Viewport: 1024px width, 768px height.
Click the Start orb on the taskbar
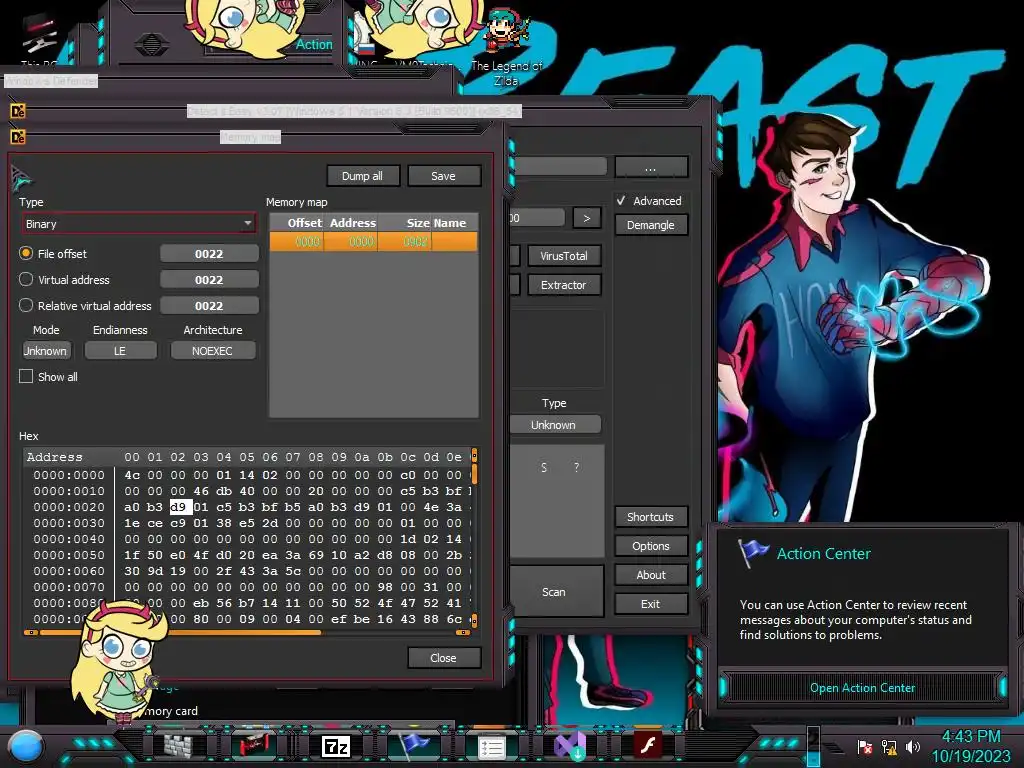[x=26, y=746]
